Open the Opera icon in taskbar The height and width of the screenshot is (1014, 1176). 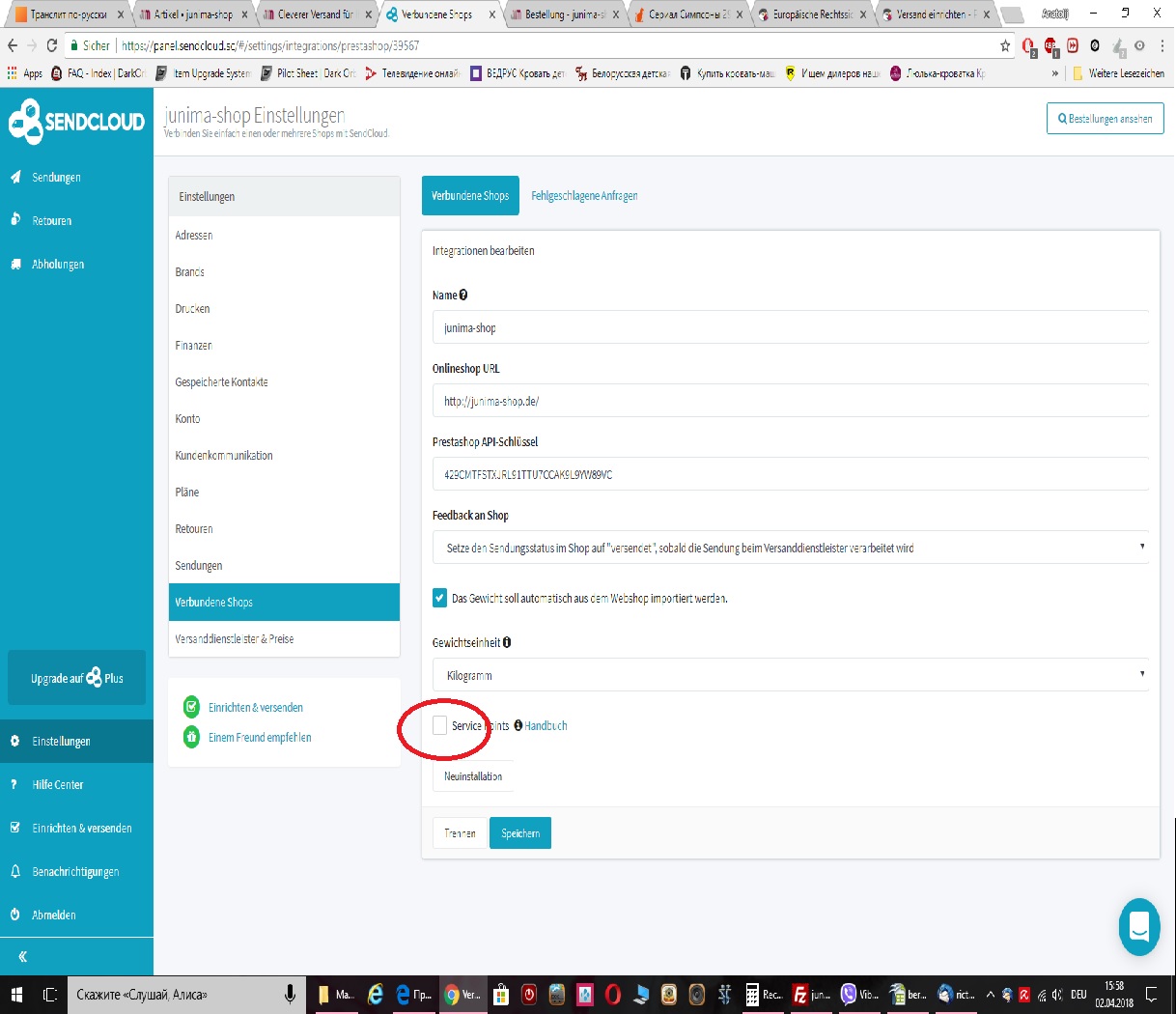[x=612, y=994]
